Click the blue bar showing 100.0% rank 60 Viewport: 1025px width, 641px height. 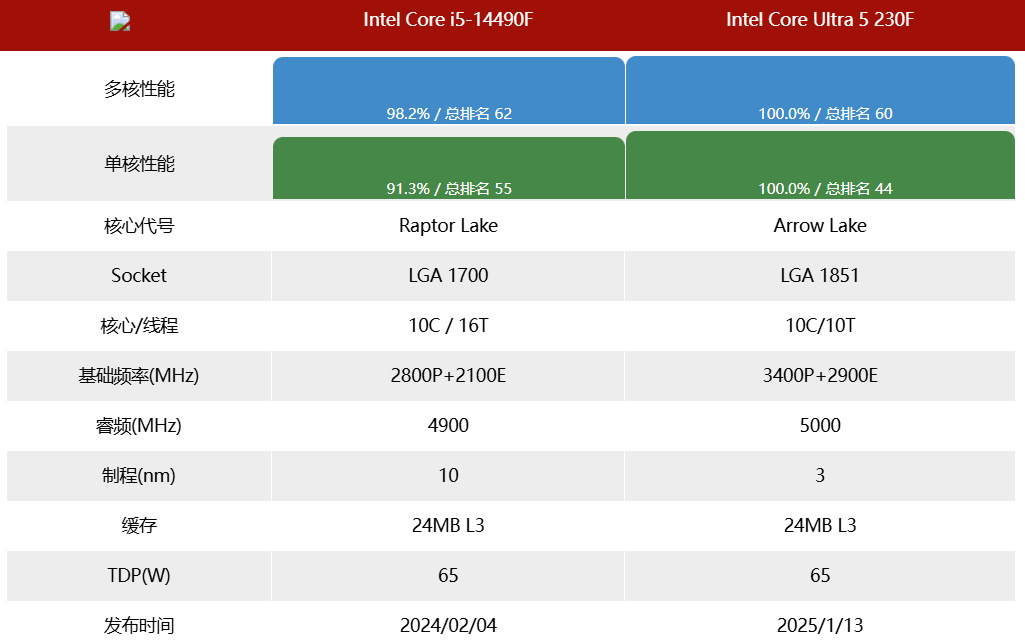point(820,90)
